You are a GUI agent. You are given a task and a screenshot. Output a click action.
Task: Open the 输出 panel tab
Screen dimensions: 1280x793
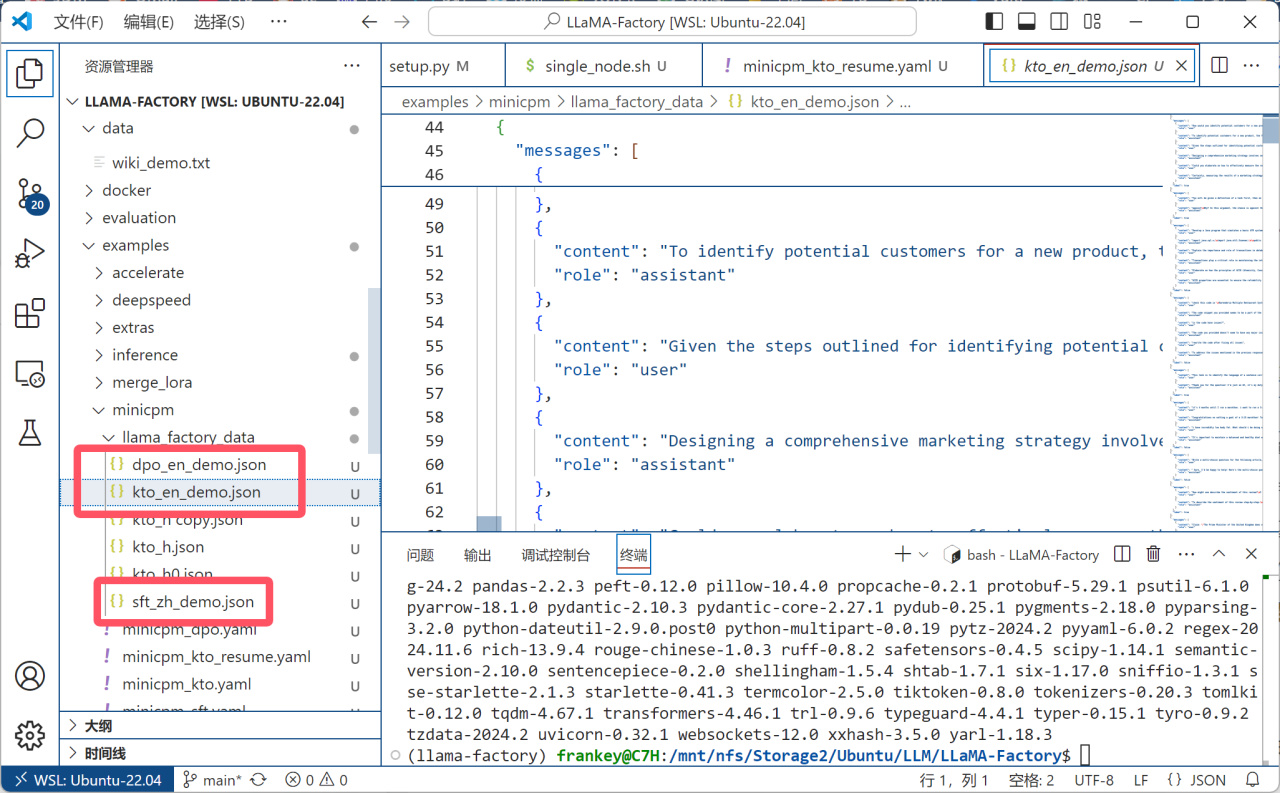(478, 555)
